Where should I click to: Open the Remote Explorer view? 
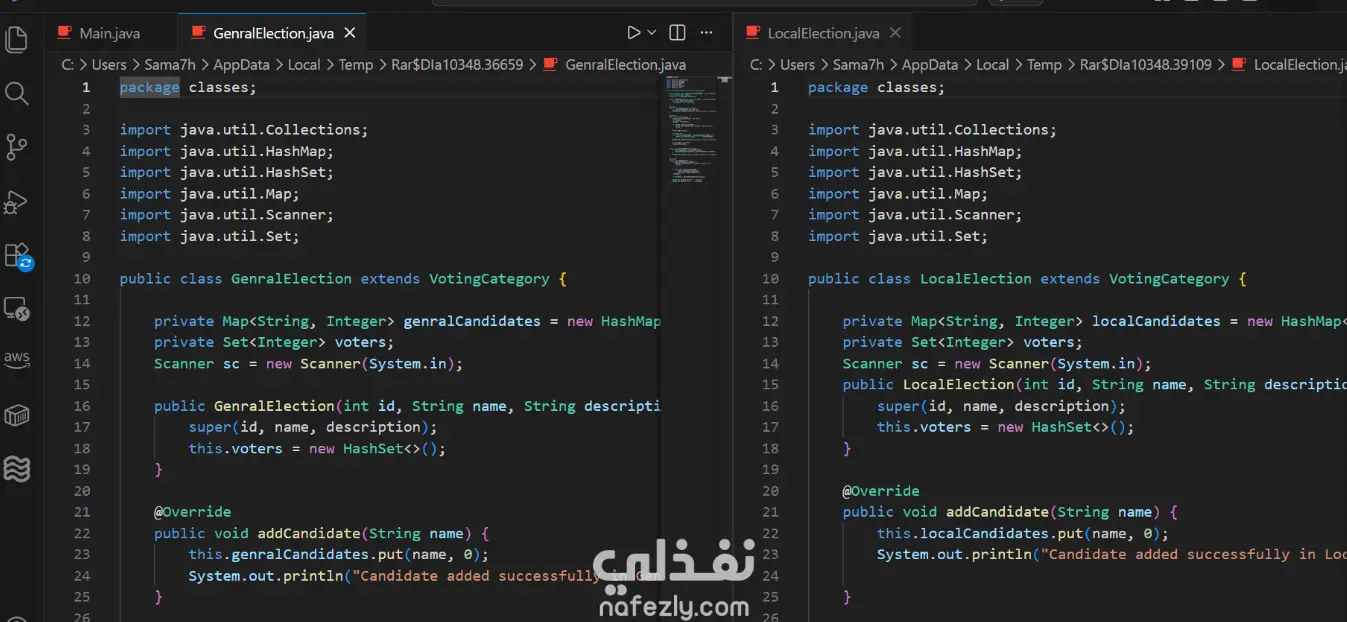[x=17, y=309]
